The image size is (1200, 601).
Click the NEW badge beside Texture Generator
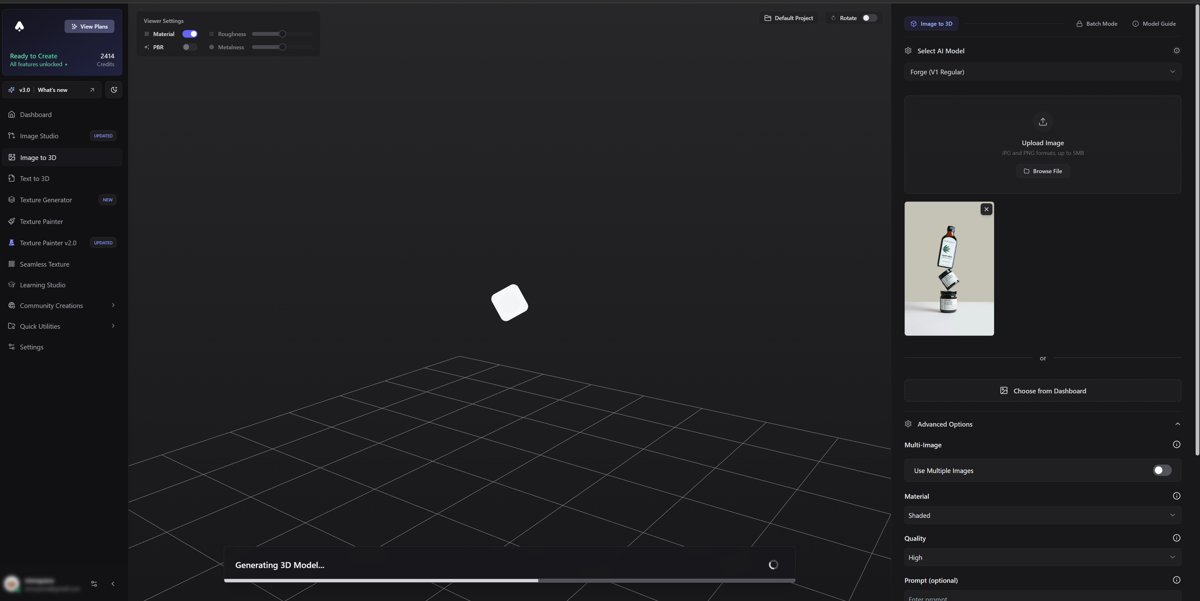tap(108, 200)
